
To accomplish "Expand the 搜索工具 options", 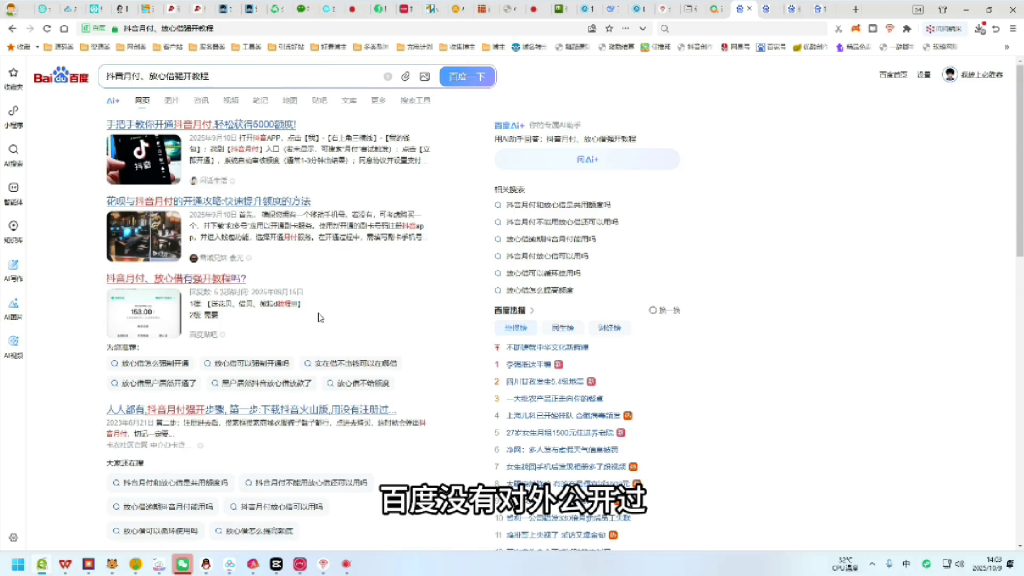I will click(415, 100).
